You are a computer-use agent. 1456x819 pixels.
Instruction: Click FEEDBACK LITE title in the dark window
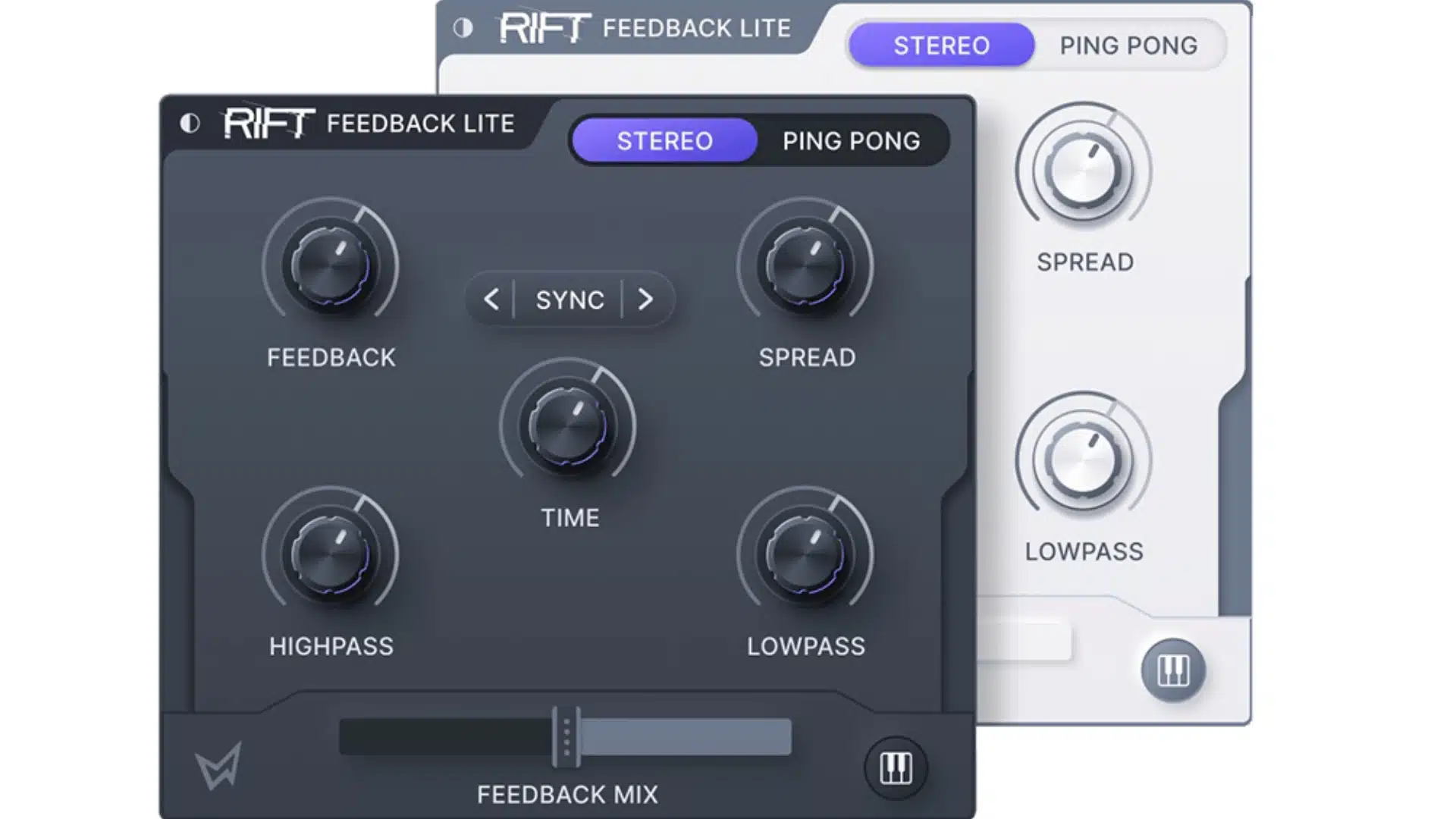[421, 124]
